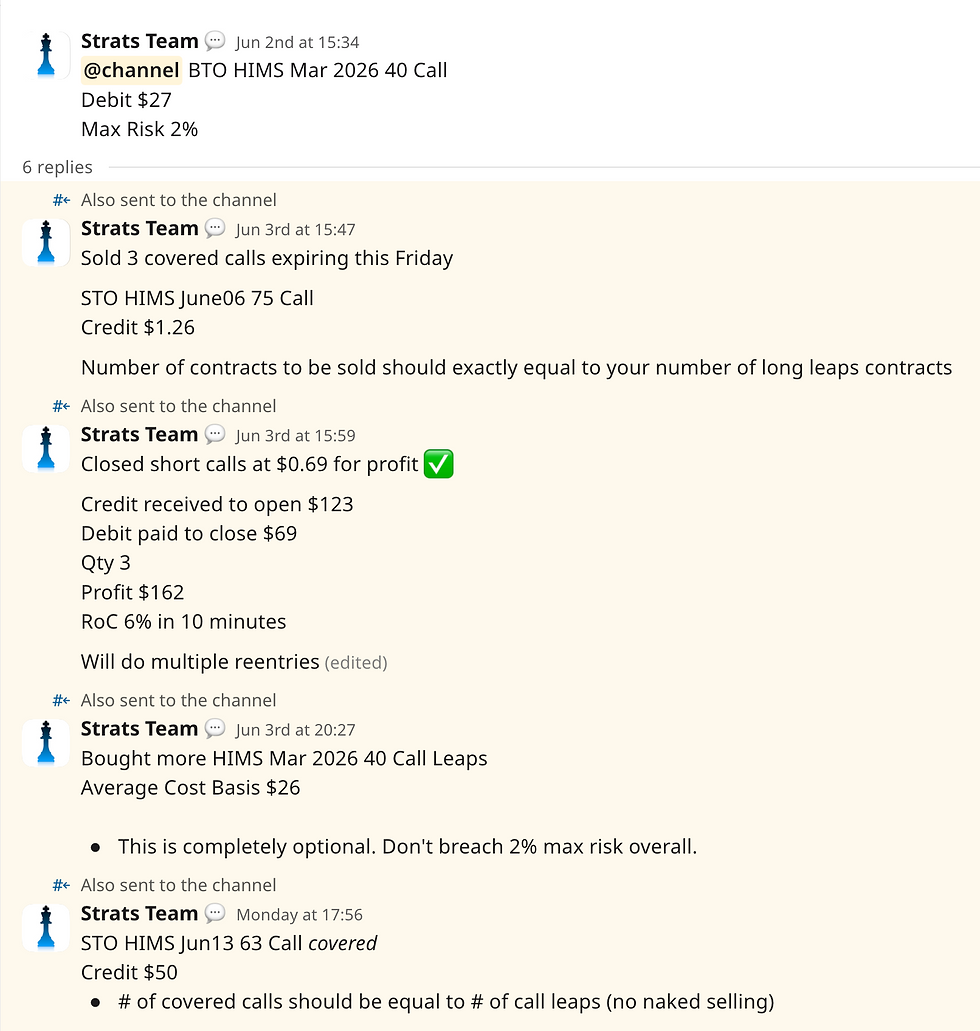Click speech bubble emoji beside Strats Team at 15:59
980x1031 pixels.
click(214, 434)
